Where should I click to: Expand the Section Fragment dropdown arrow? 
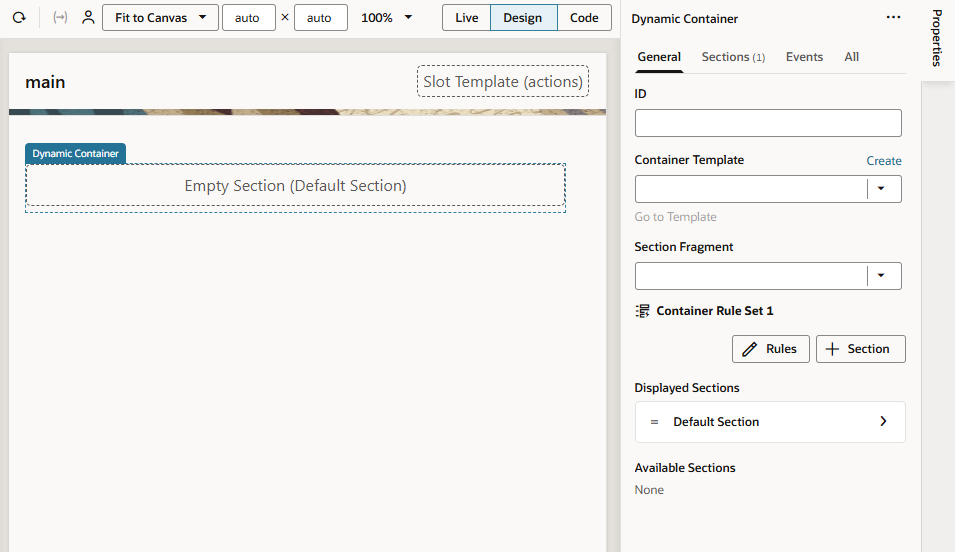881,276
